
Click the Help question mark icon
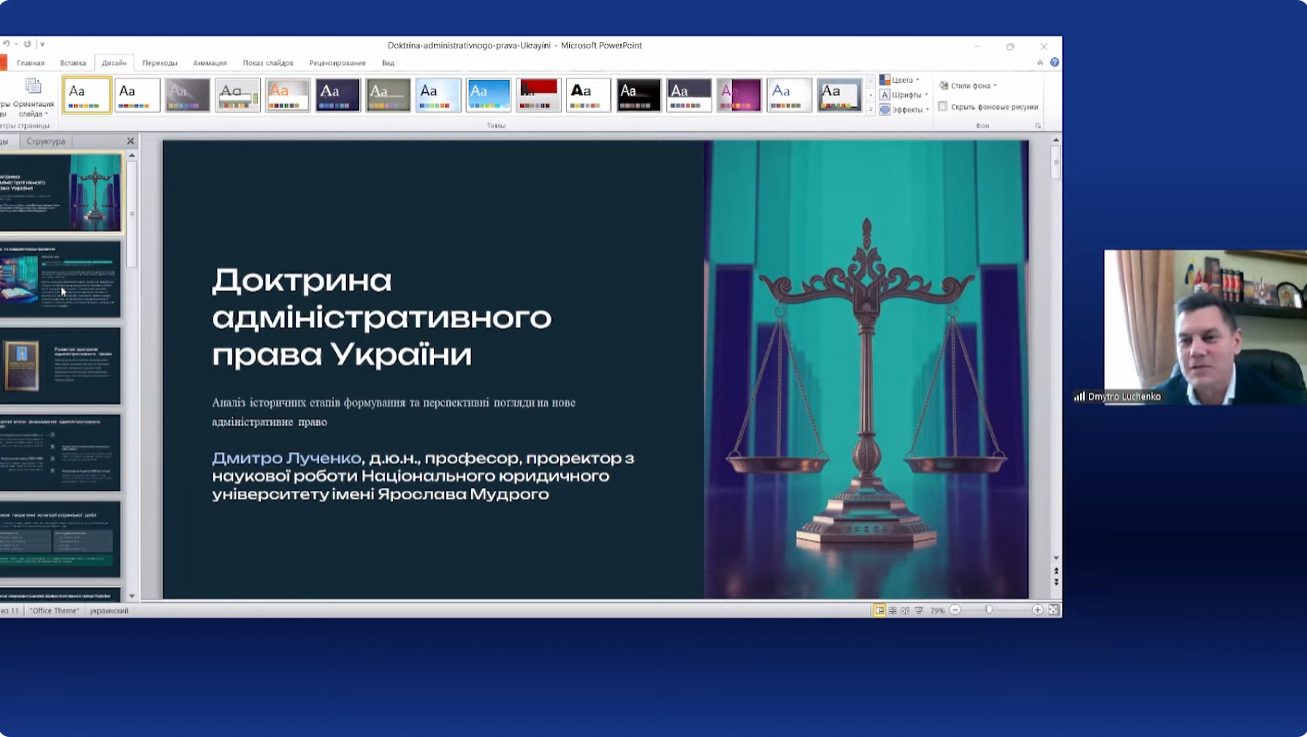1054,62
